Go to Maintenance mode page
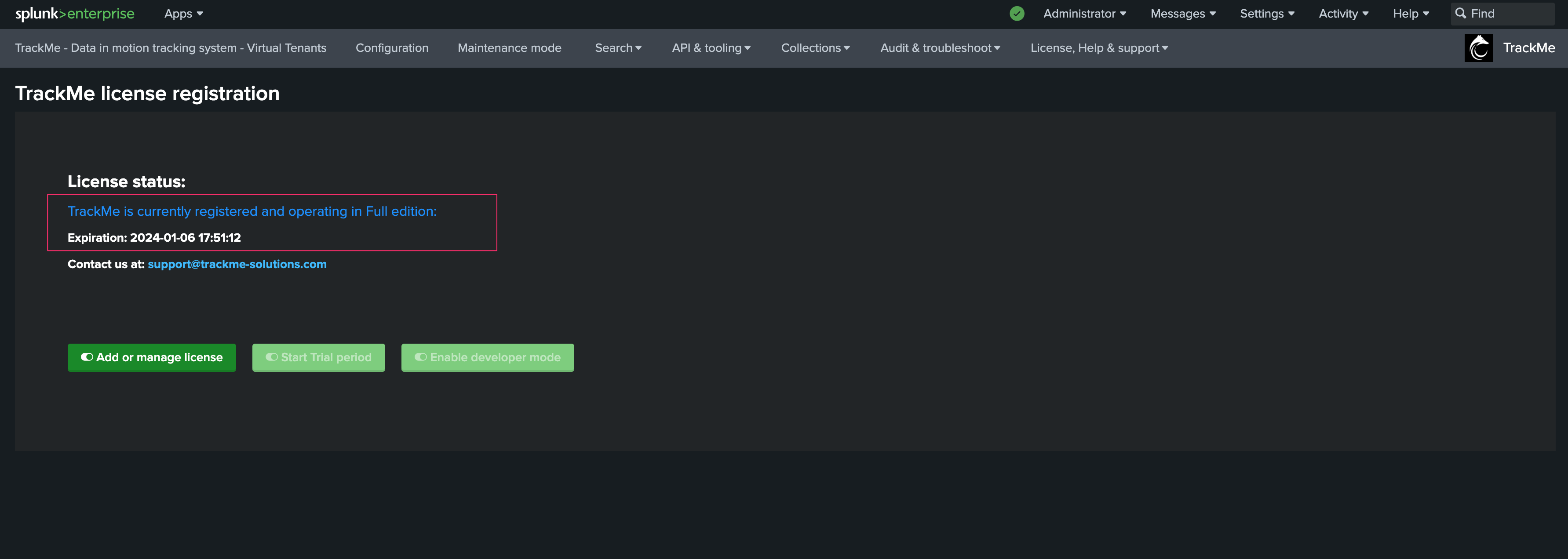 click(510, 48)
